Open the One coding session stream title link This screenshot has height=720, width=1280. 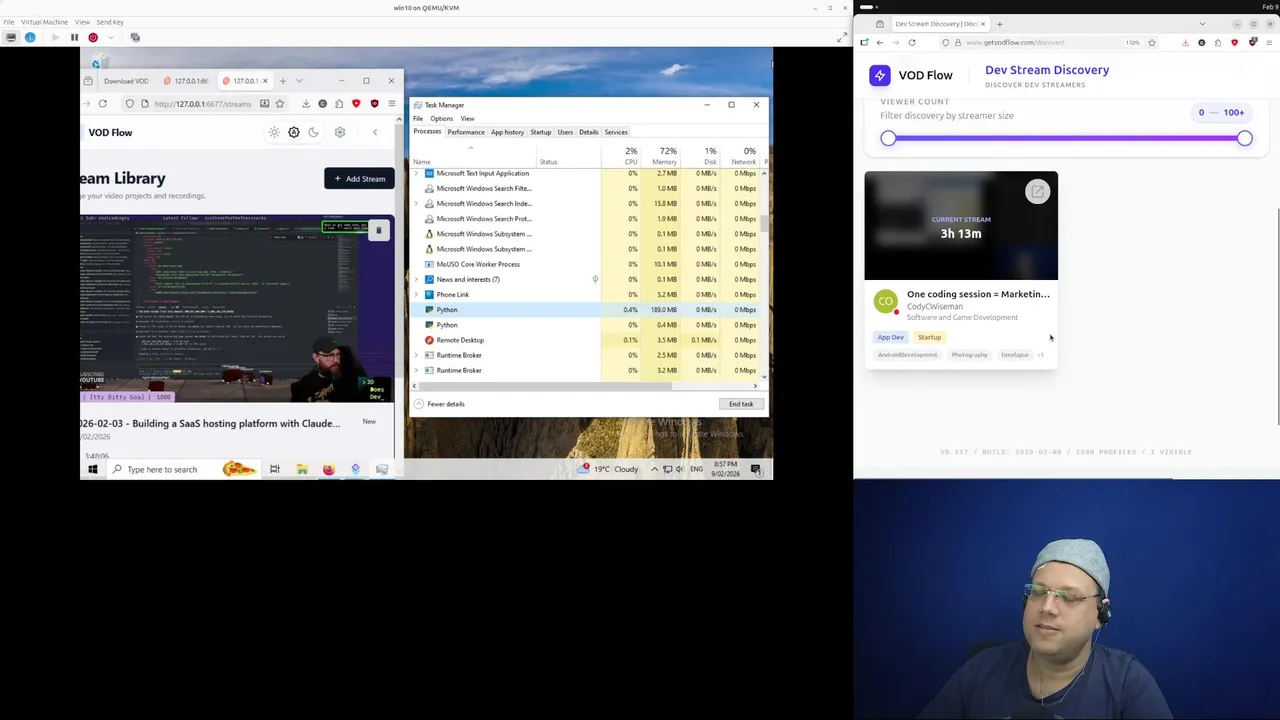click(x=978, y=294)
